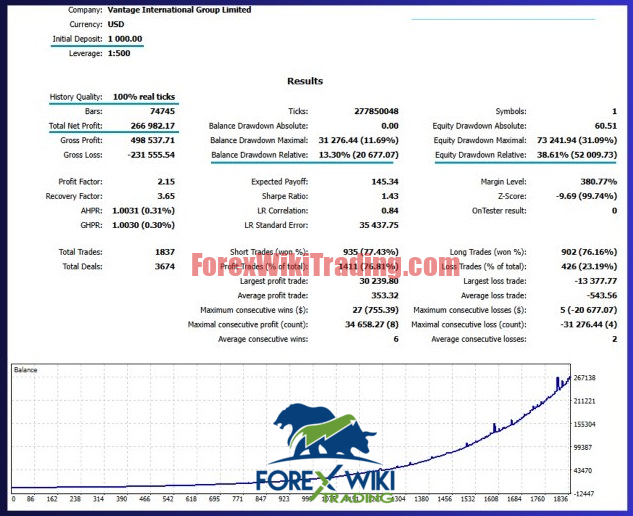
Task: Select Initial Deposit value 1 000.00
Action: pyautogui.click(x=125, y=39)
